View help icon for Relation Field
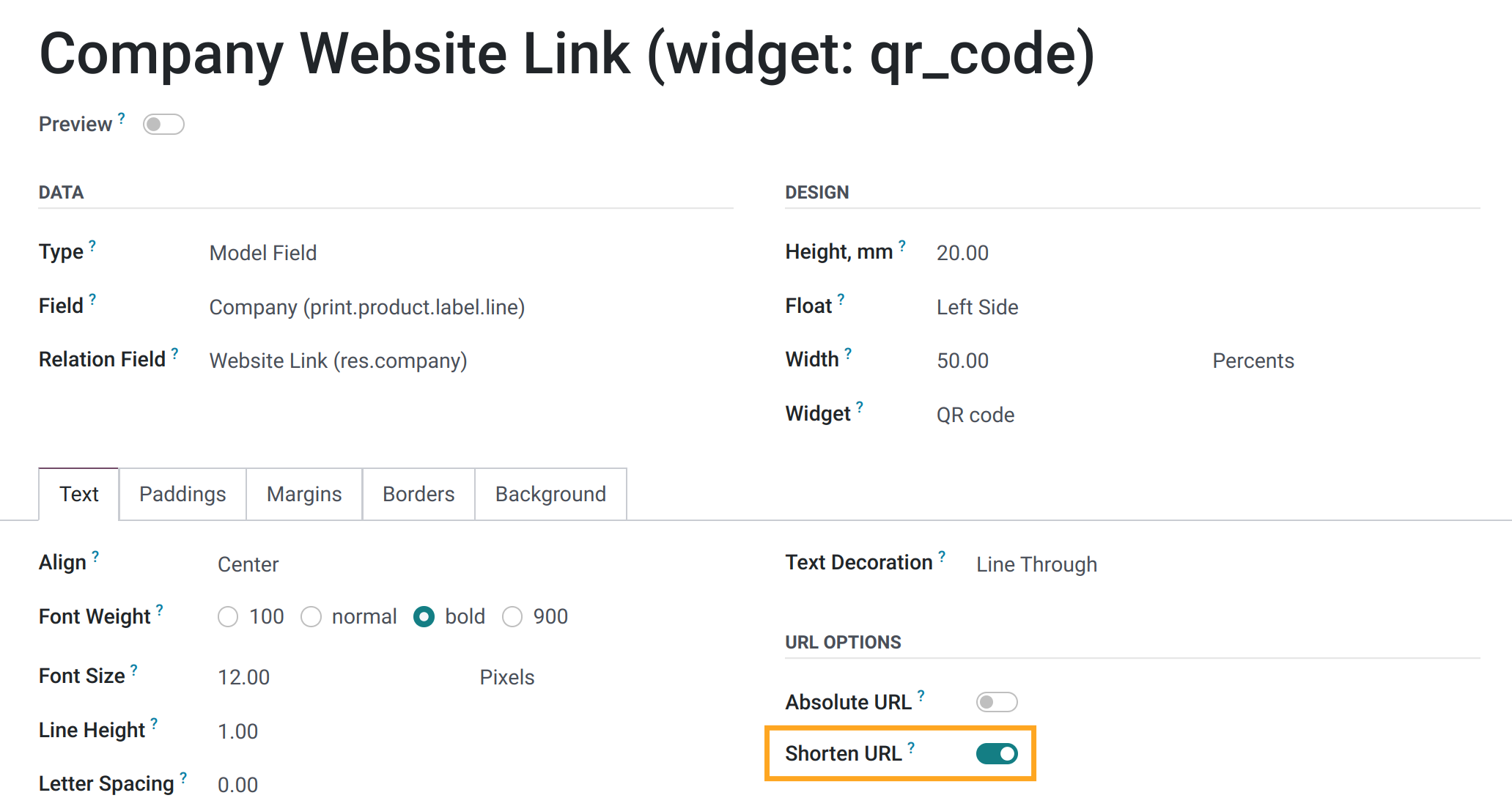This screenshot has height=809, width=1512. click(x=176, y=352)
